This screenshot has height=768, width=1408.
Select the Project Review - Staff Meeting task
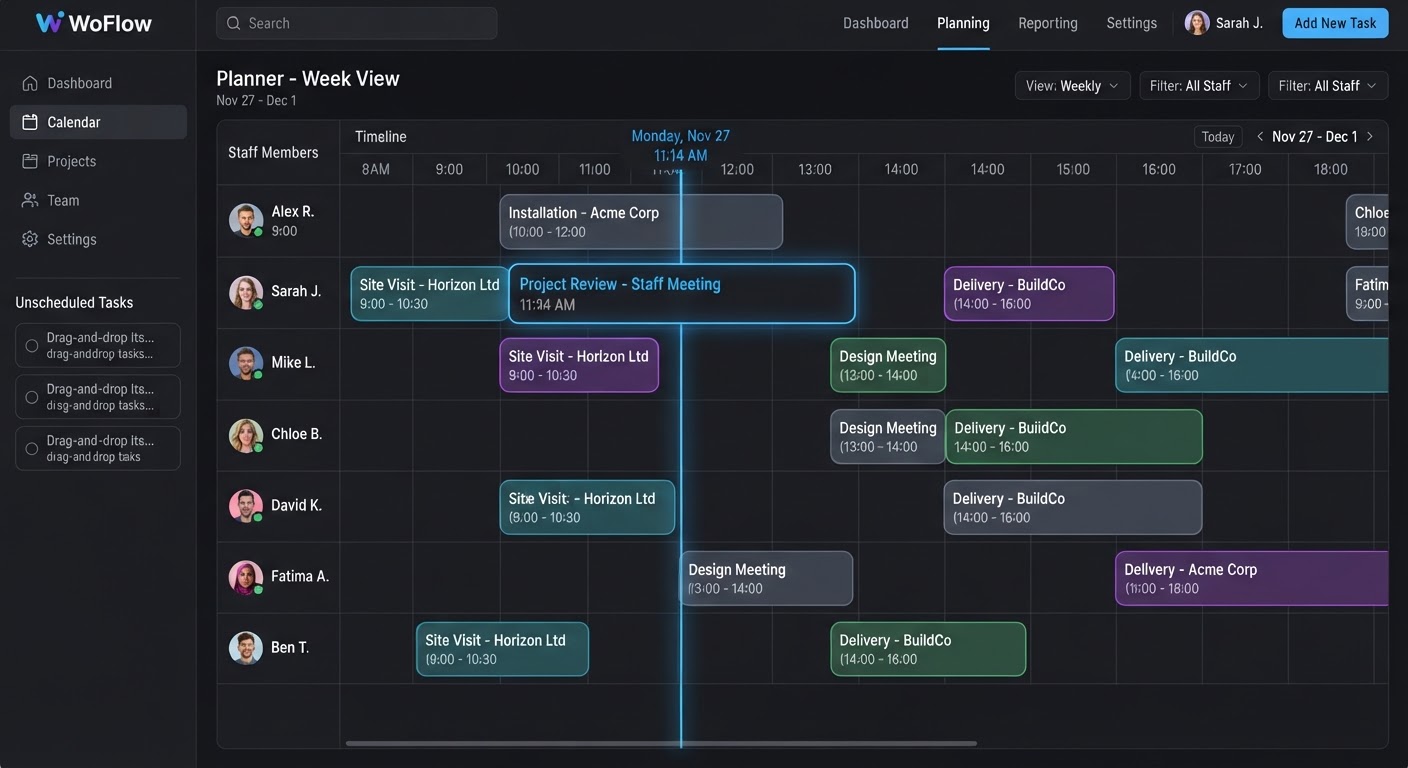pos(682,294)
